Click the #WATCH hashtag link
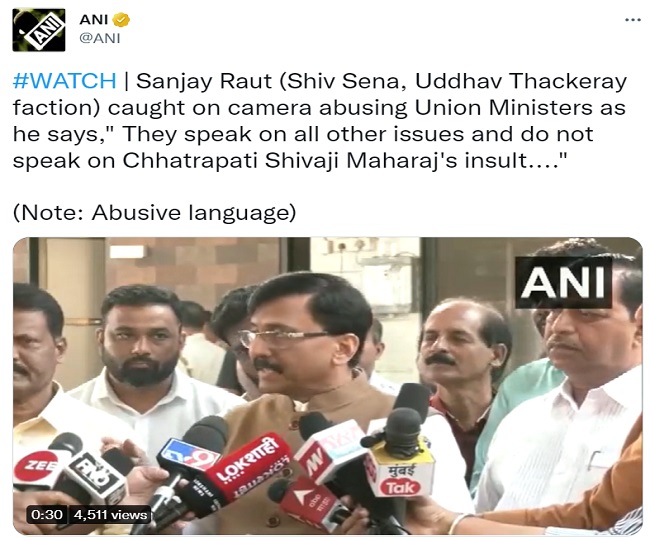 [65, 81]
